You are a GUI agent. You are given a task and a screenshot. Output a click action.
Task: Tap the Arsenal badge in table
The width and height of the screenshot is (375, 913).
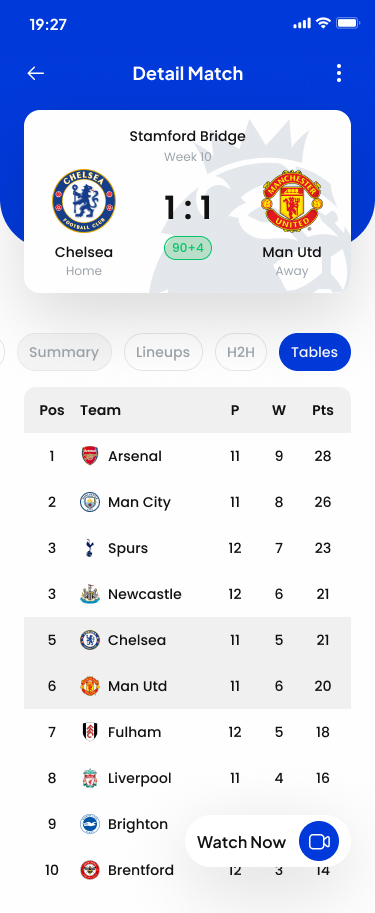(x=90, y=456)
